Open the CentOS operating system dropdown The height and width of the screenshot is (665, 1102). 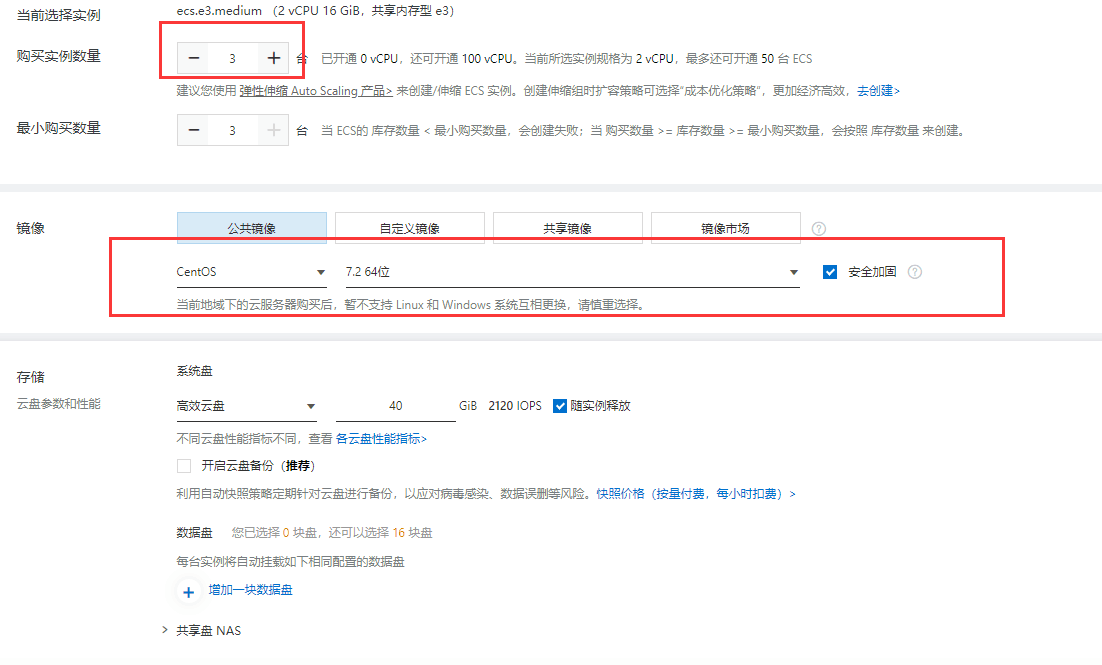tap(251, 272)
